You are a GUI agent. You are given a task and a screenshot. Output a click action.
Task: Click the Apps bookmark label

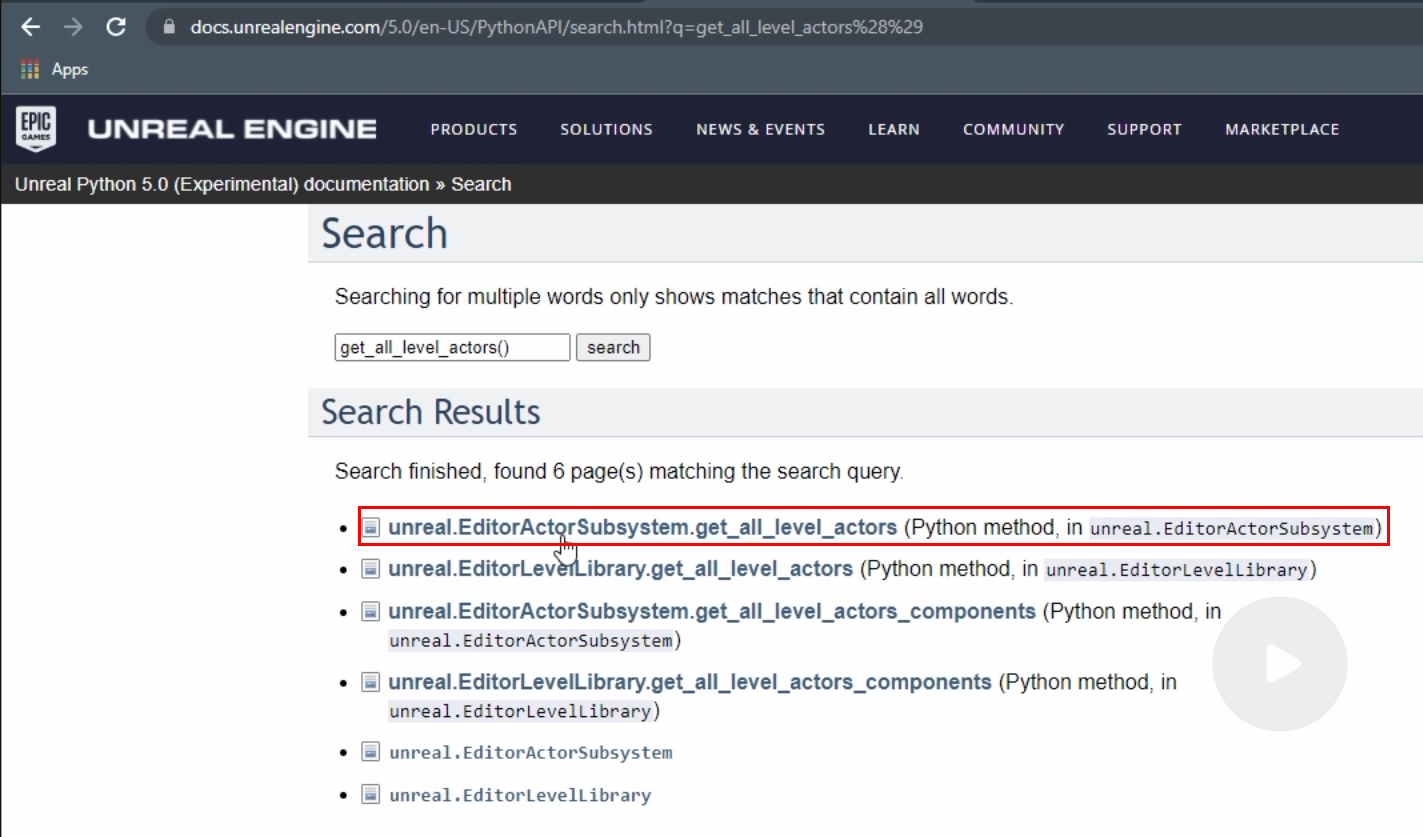[x=70, y=70]
